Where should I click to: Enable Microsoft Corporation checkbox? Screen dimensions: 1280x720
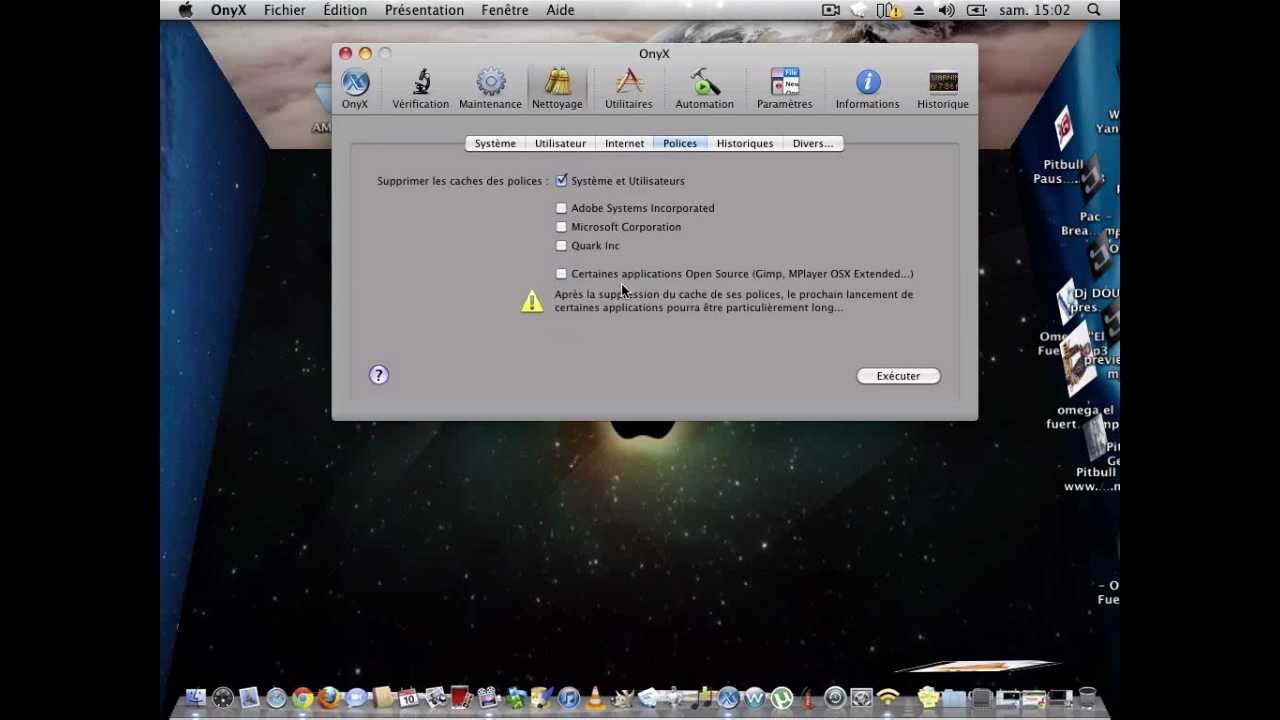pyautogui.click(x=561, y=227)
